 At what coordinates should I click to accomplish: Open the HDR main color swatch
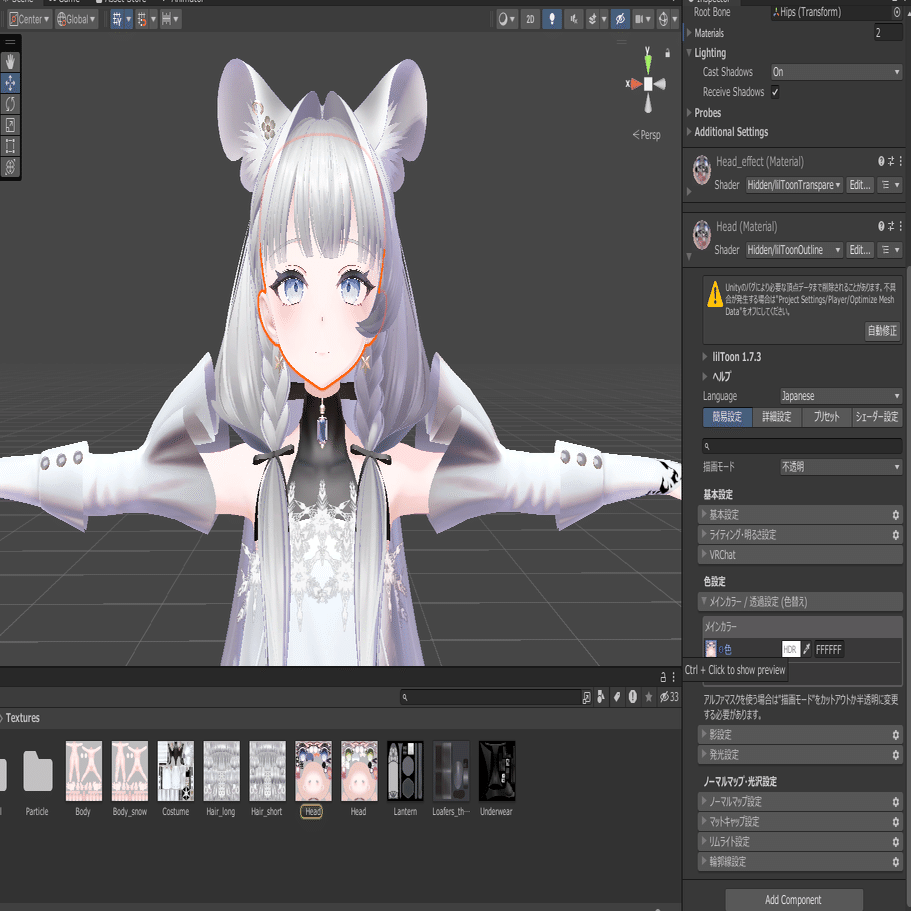pyautogui.click(x=791, y=650)
